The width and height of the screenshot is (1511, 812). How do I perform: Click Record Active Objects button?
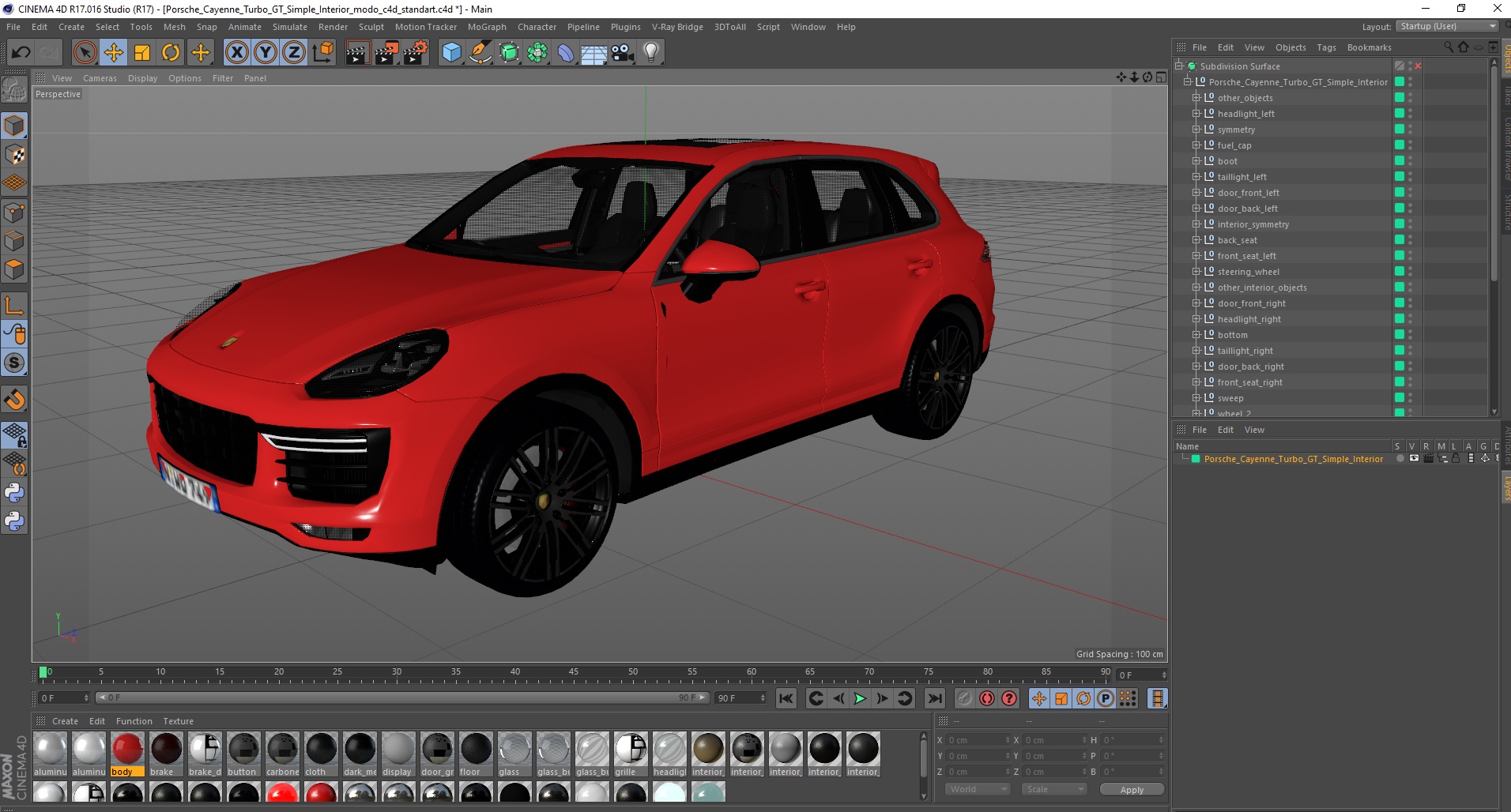964,698
